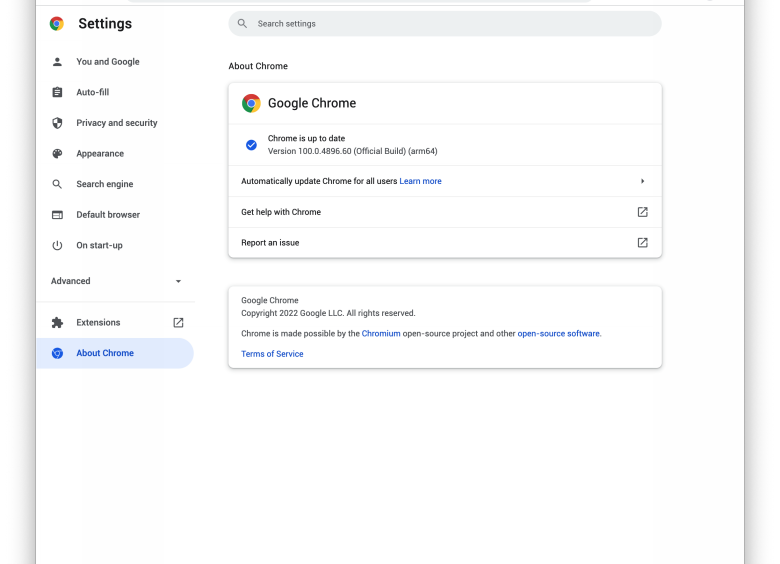Click the Chrome logo next to Settings title
This screenshot has height=564, width=780.
click(57, 24)
